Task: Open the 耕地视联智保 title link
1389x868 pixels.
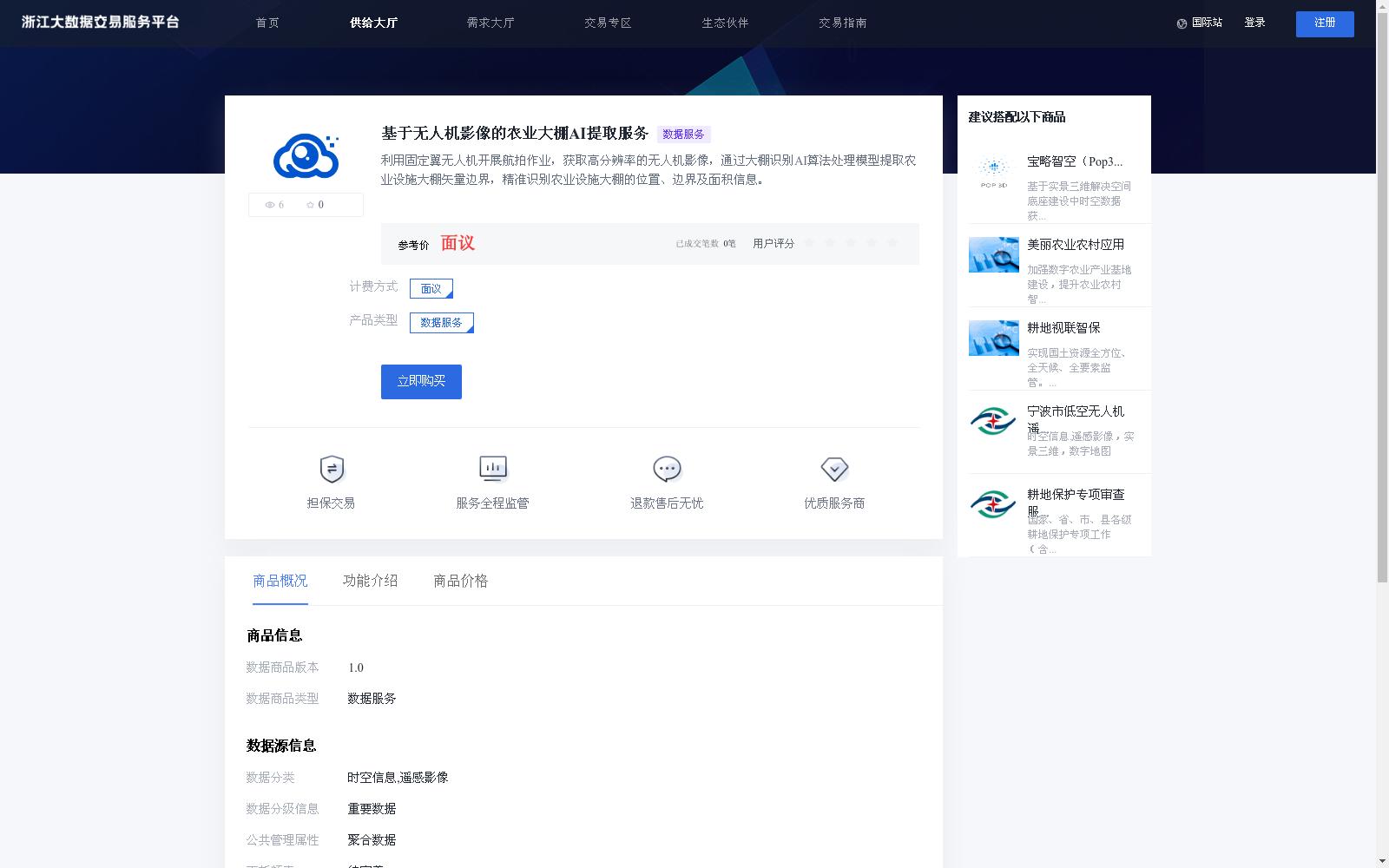Action: (x=1063, y=328)
